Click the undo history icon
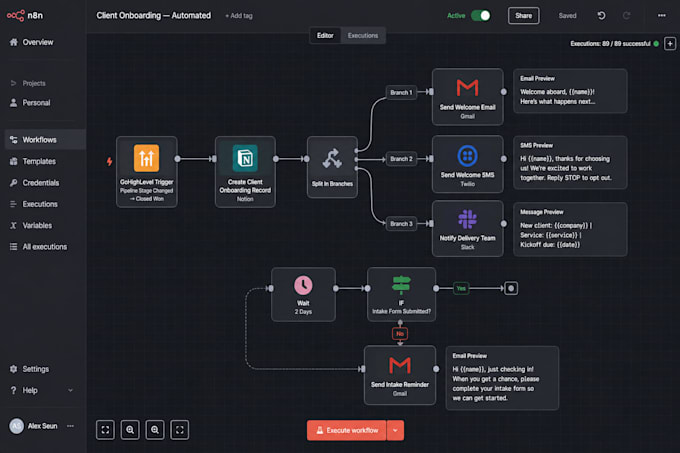680x453 pixels. click(601, 16)
